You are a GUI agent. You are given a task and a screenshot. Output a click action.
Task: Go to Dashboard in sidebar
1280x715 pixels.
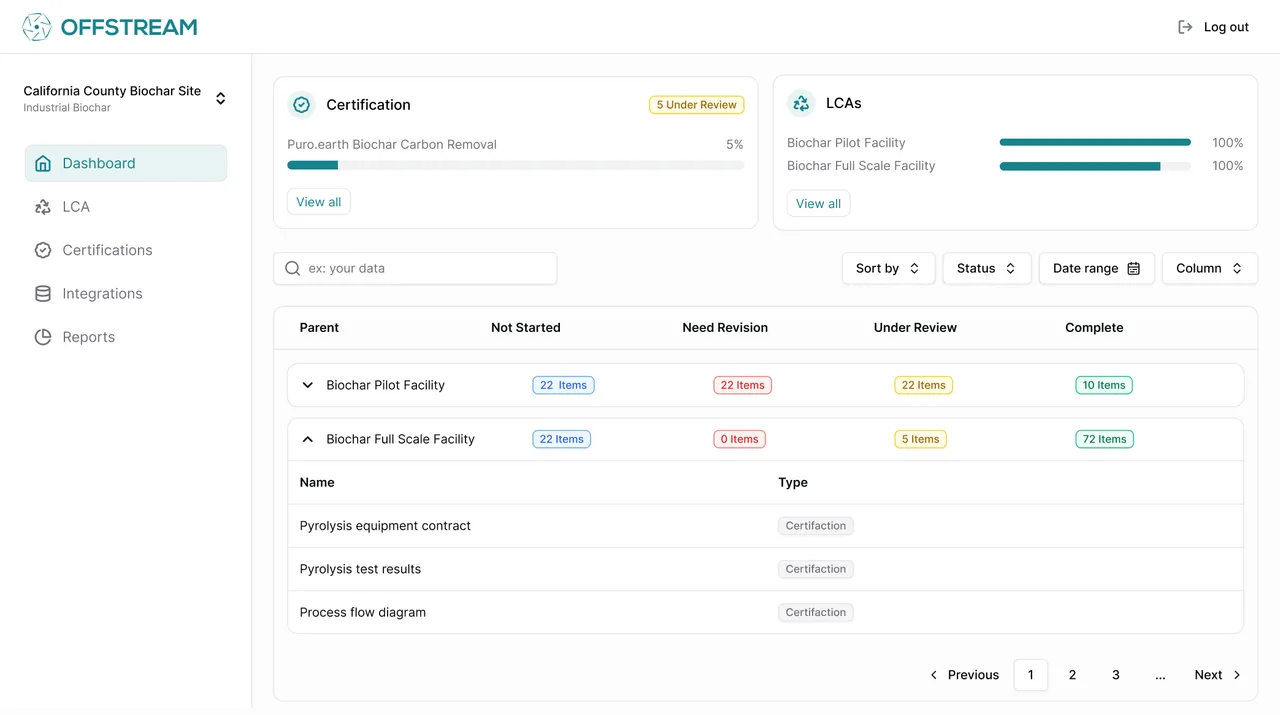[126, 163]
